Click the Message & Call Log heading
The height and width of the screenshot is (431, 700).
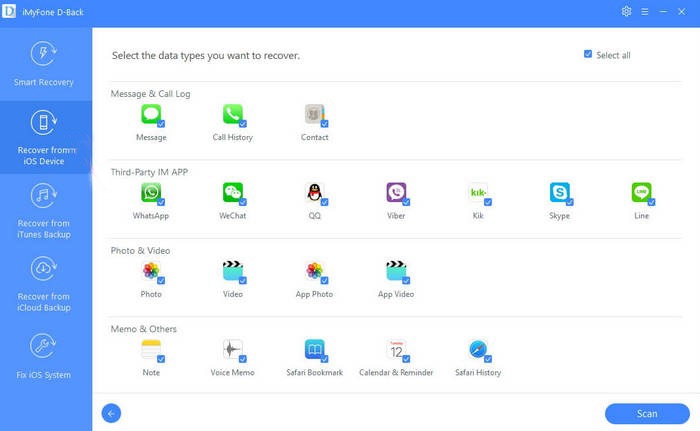pyautogui.click(x=150, y=94)
